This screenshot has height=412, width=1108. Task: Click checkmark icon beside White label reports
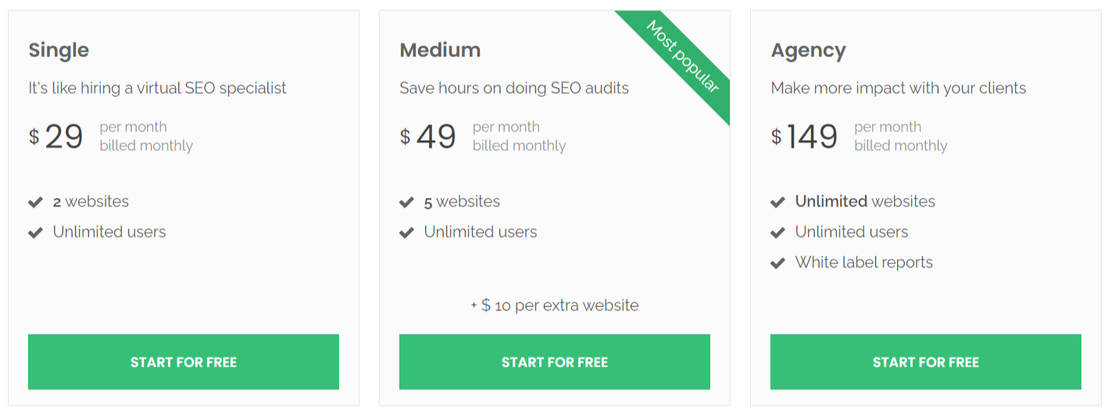[x=778, y=263]
